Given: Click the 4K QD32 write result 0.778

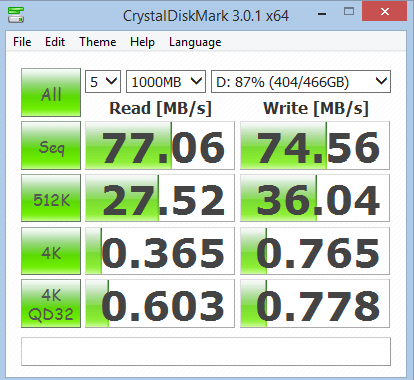Looking at the screenshot, I should [315, 303].
